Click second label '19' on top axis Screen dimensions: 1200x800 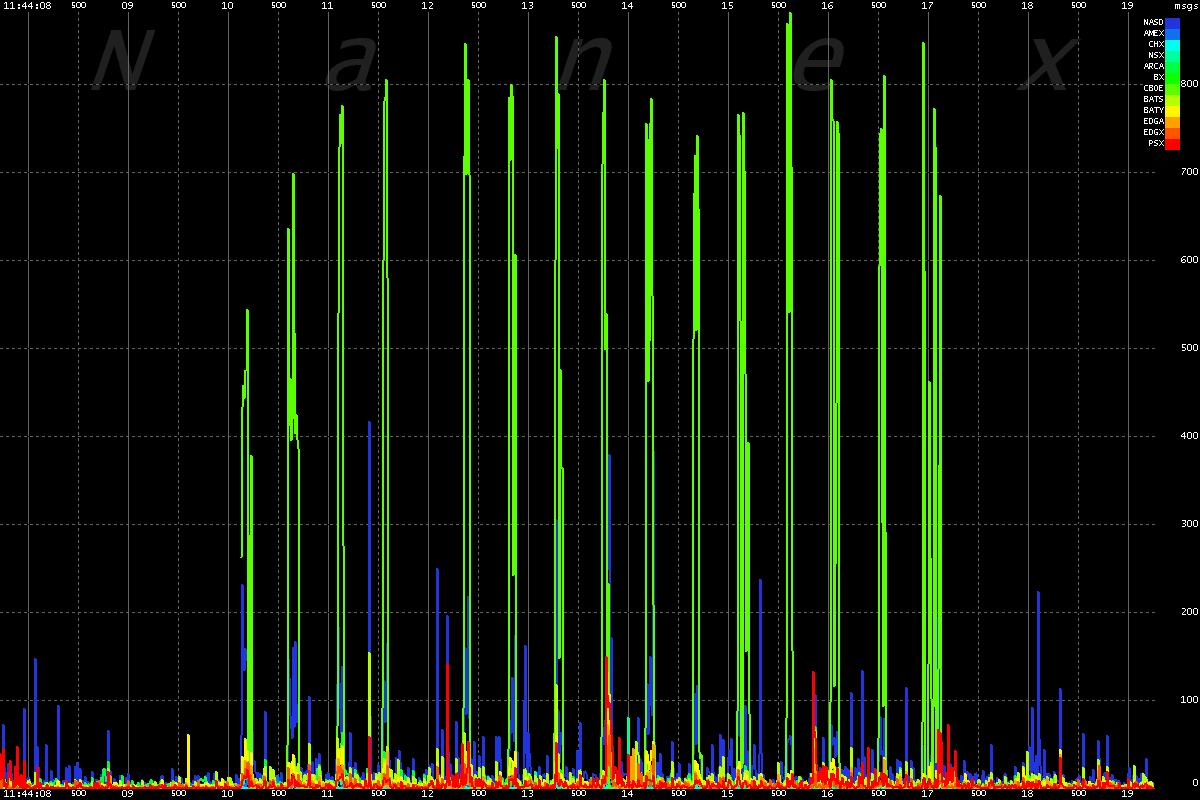pyautogui.click(x=1127, y=5)
